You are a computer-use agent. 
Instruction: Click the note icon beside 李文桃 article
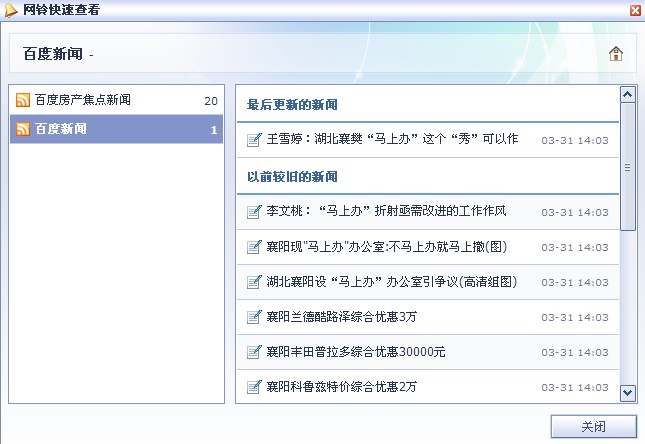(254, 212)
